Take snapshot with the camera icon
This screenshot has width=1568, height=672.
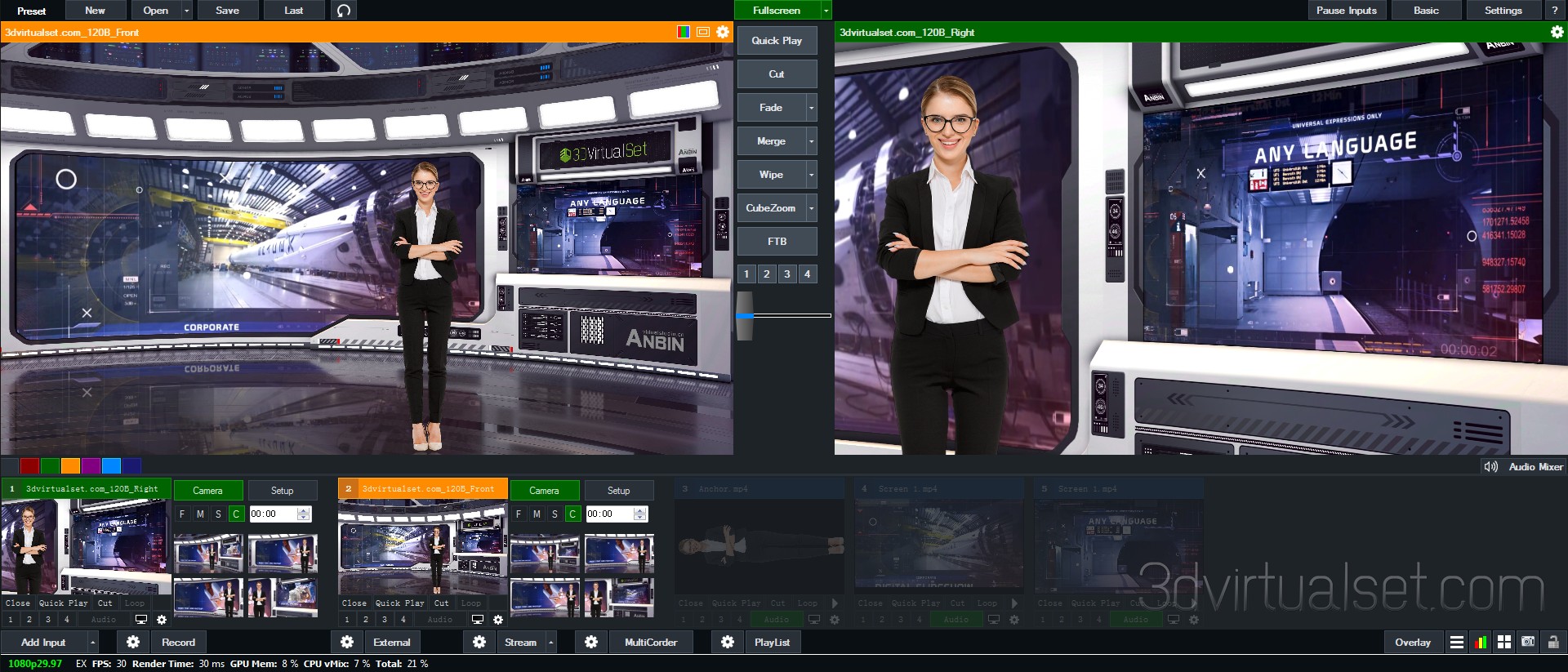click(1528, 642)
